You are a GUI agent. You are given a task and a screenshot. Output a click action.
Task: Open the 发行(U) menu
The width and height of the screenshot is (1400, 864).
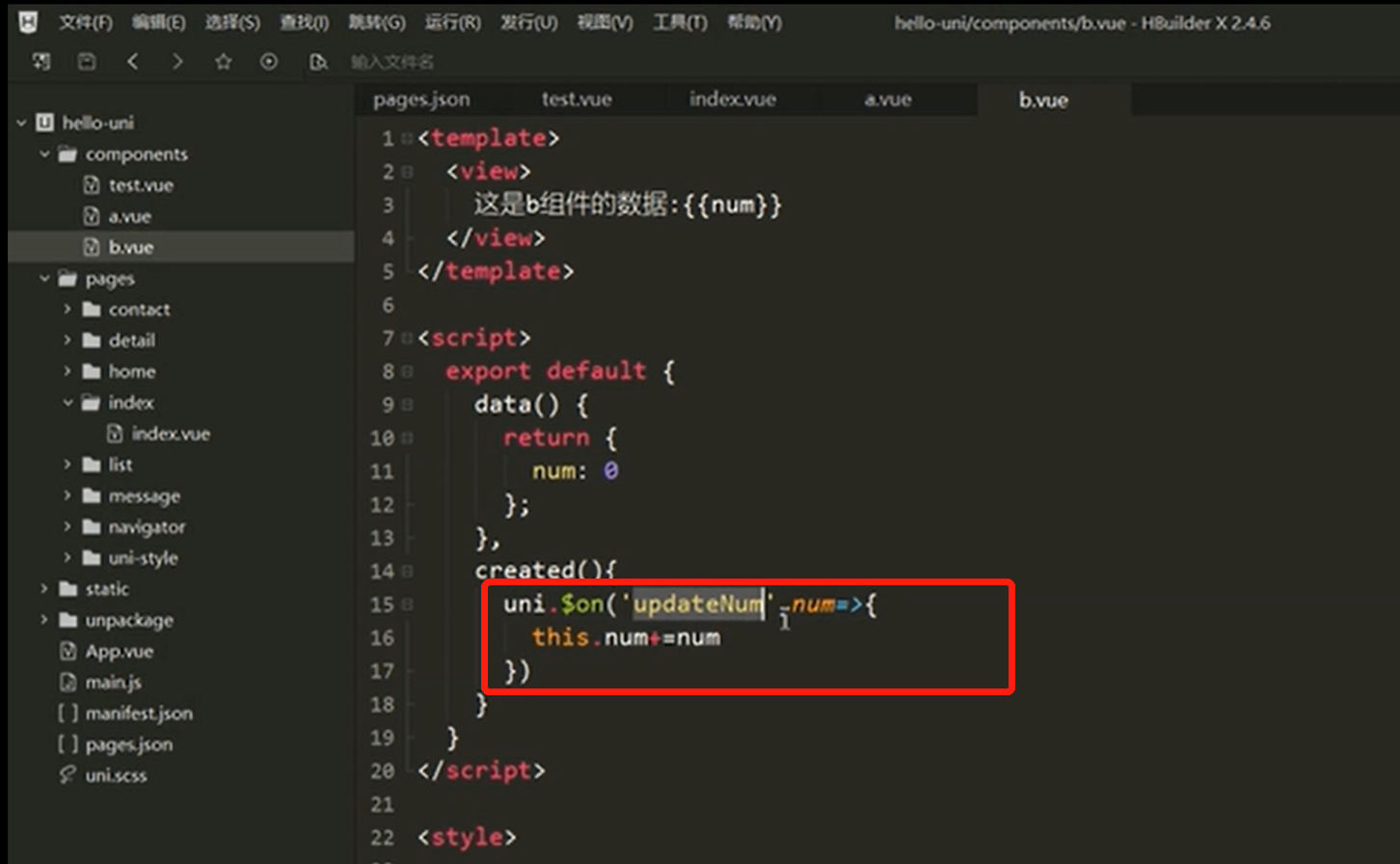(x=528, y=21)
